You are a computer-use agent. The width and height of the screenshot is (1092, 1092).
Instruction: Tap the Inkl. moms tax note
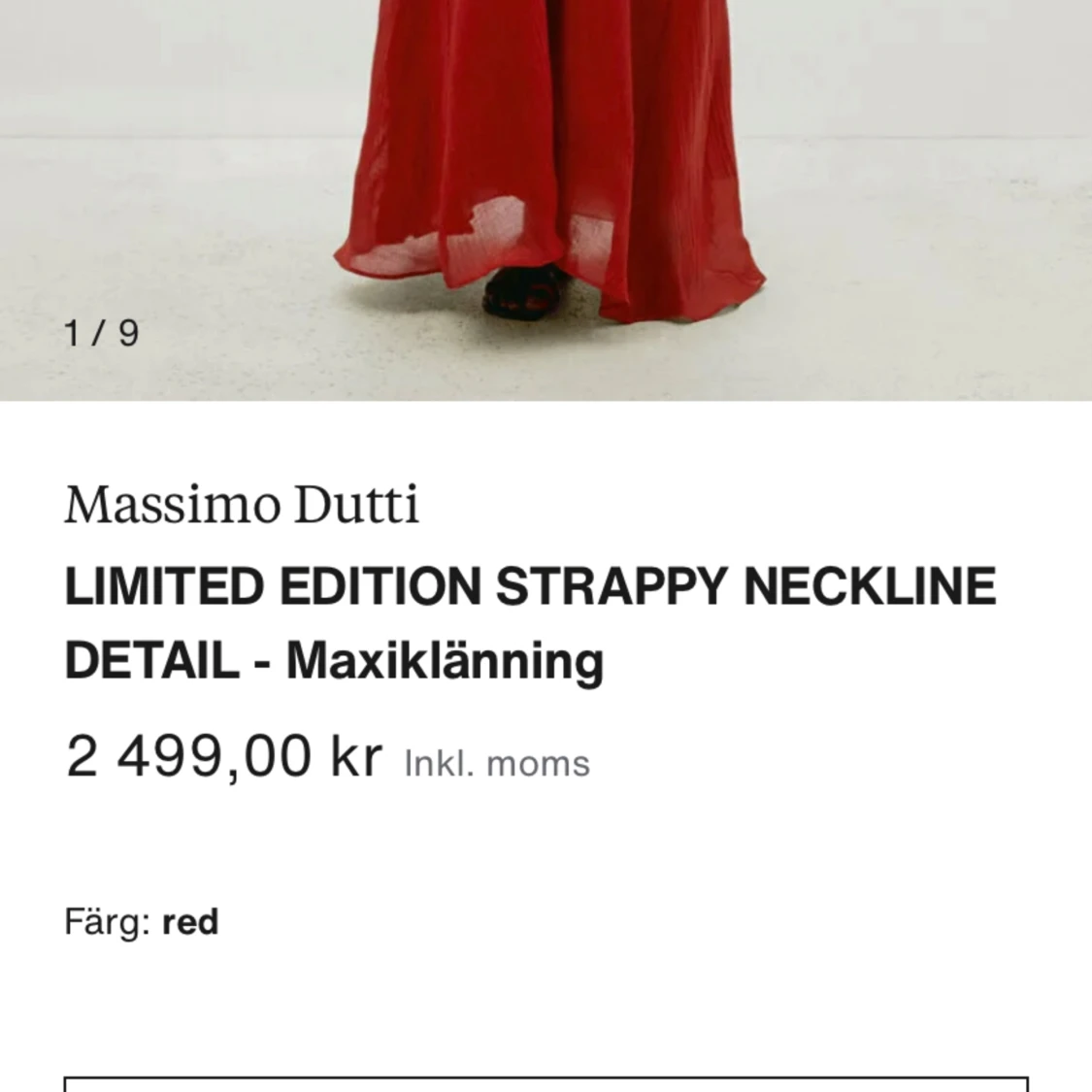point(497,763)
